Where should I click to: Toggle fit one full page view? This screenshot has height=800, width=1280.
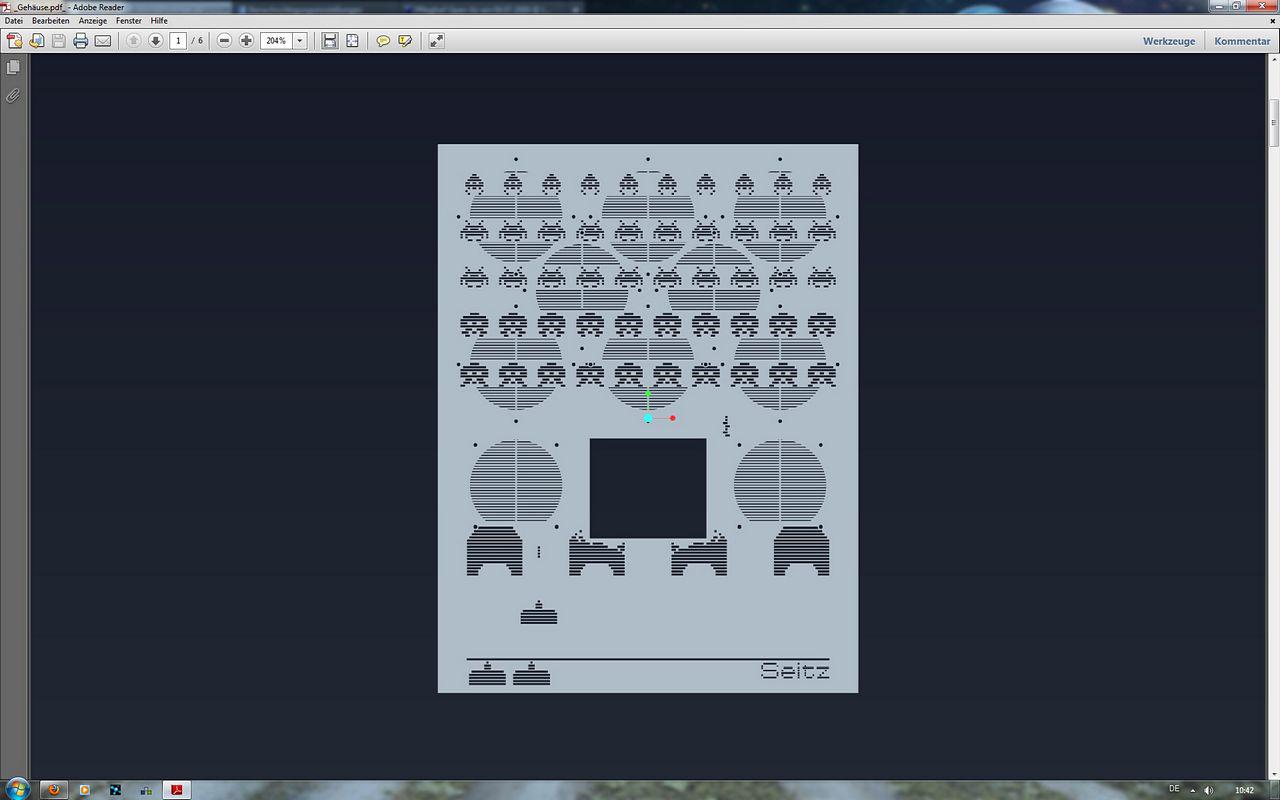(352, 41)
